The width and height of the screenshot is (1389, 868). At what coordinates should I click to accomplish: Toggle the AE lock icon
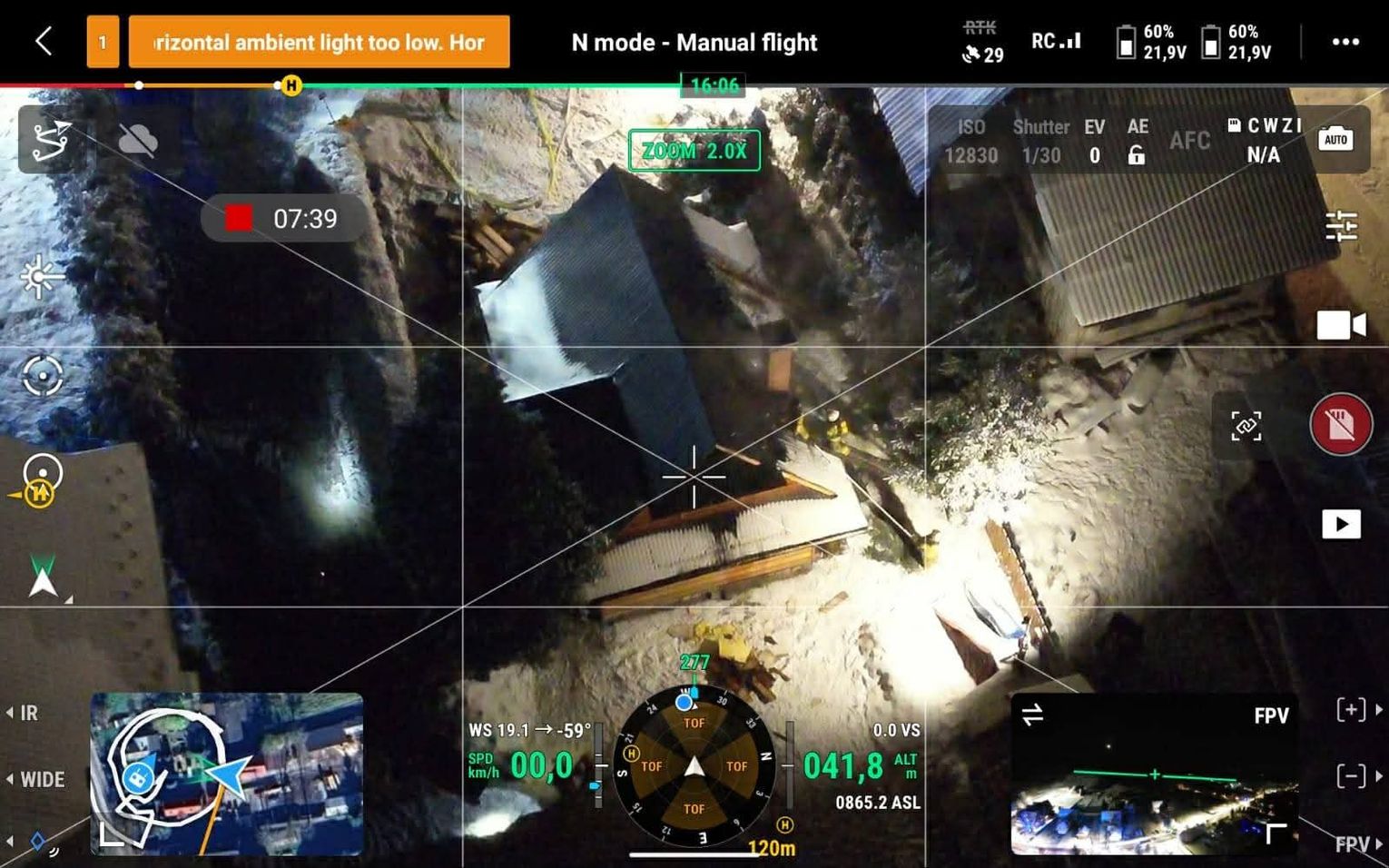coord(1136,155)
